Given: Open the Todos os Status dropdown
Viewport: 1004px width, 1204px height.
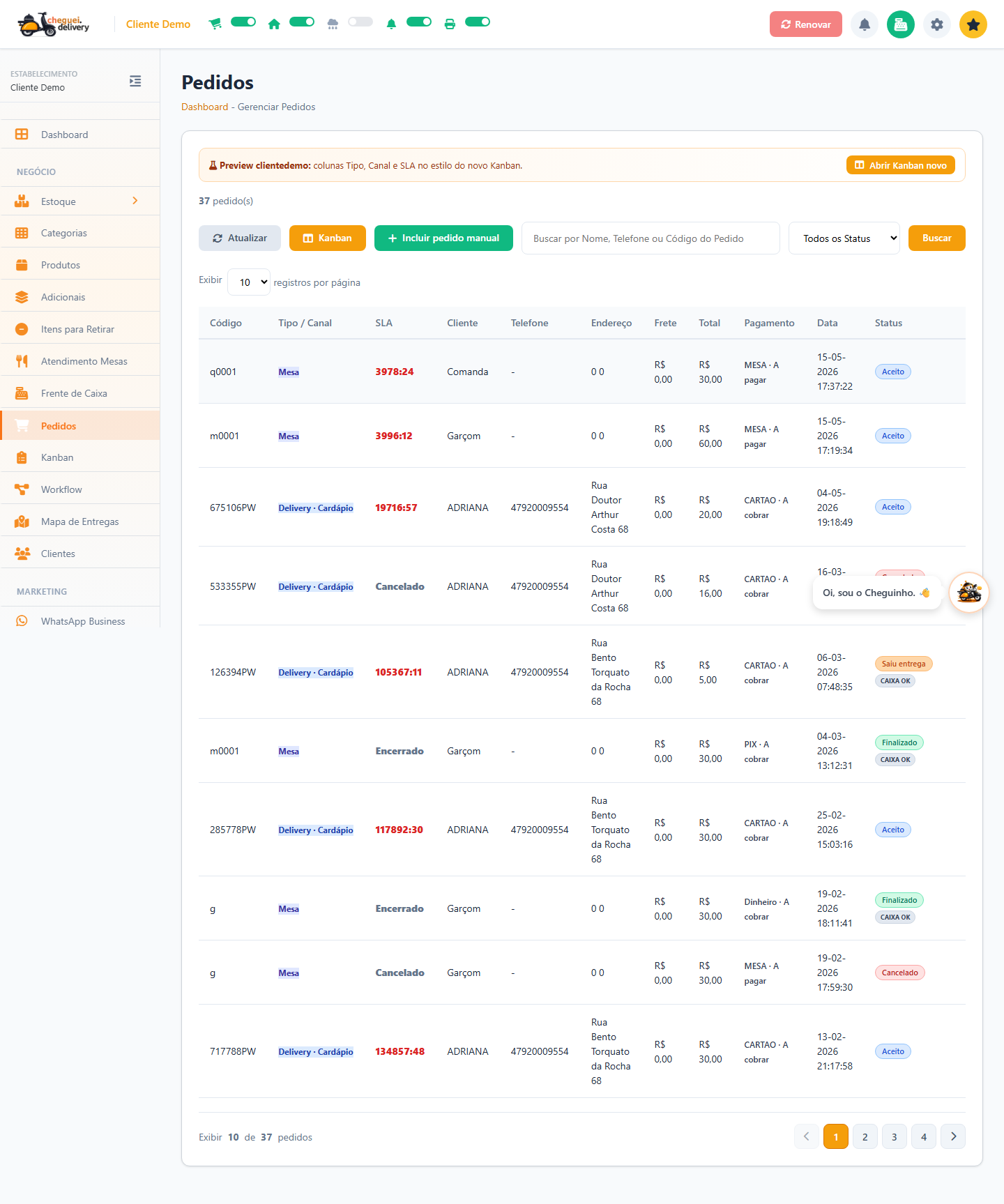Looking at the screenshot, I should pyautogui.click(x=844, y=238).
